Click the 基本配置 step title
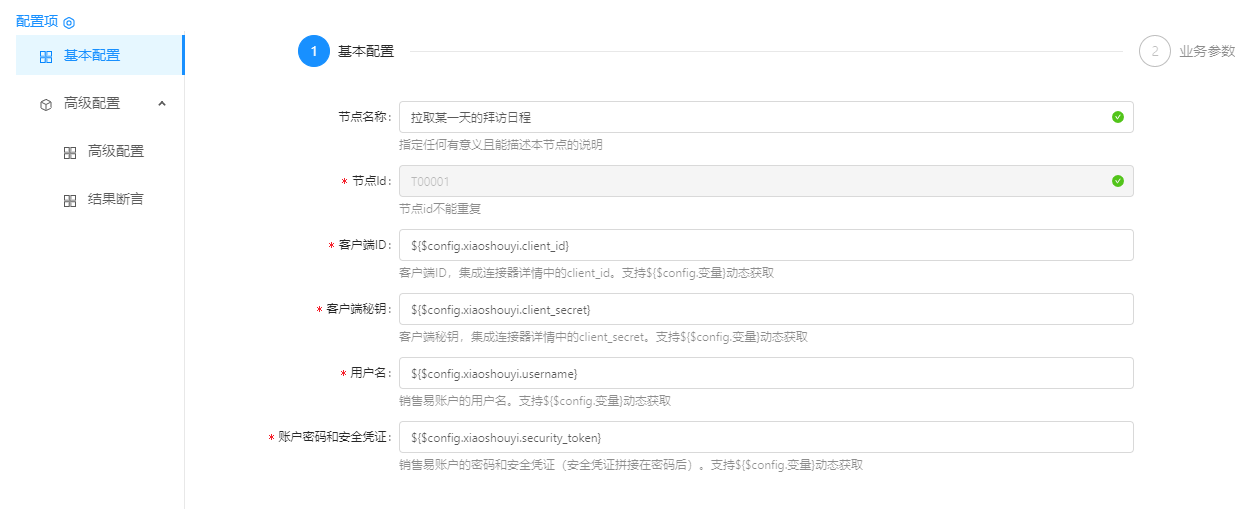Viewport: 1249px width, 509px height. [366, 52]
